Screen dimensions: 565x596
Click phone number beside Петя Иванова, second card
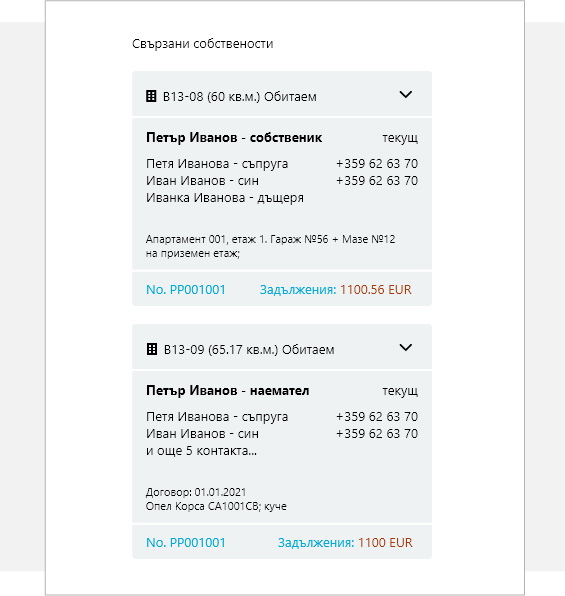tap(377, 417)
